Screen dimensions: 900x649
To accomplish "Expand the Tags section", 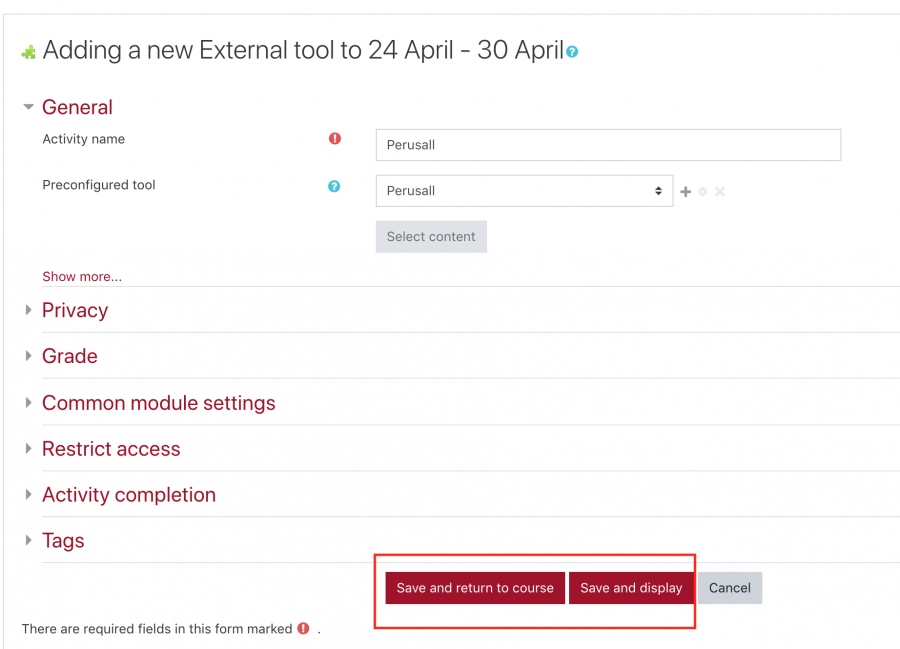I will (63, 541).
